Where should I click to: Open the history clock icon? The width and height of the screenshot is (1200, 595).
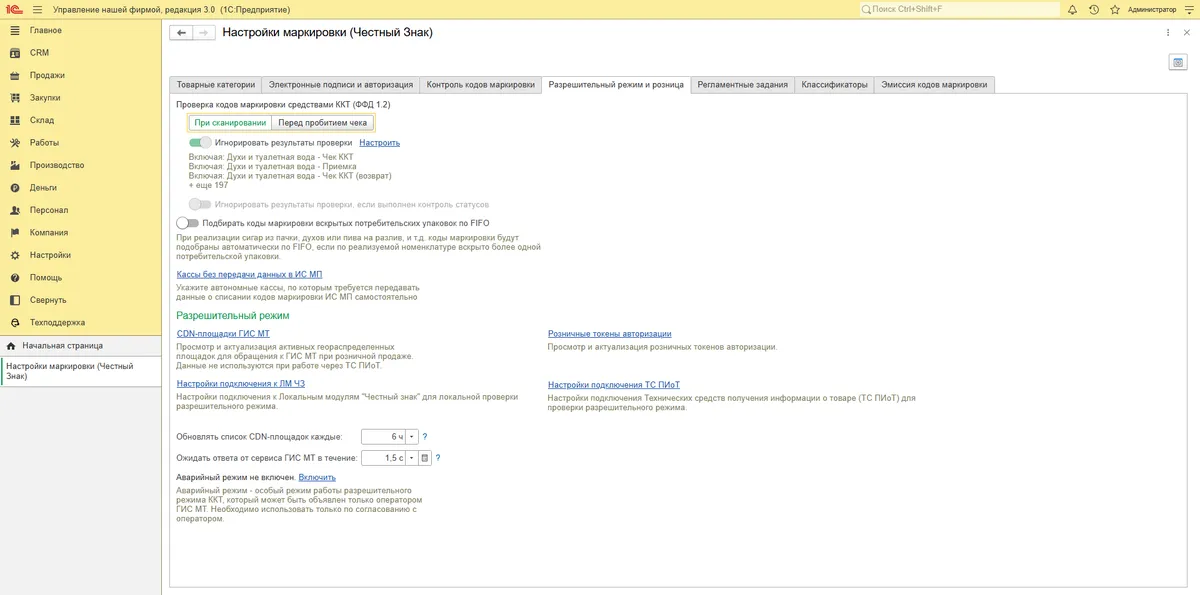(1093, 9)
